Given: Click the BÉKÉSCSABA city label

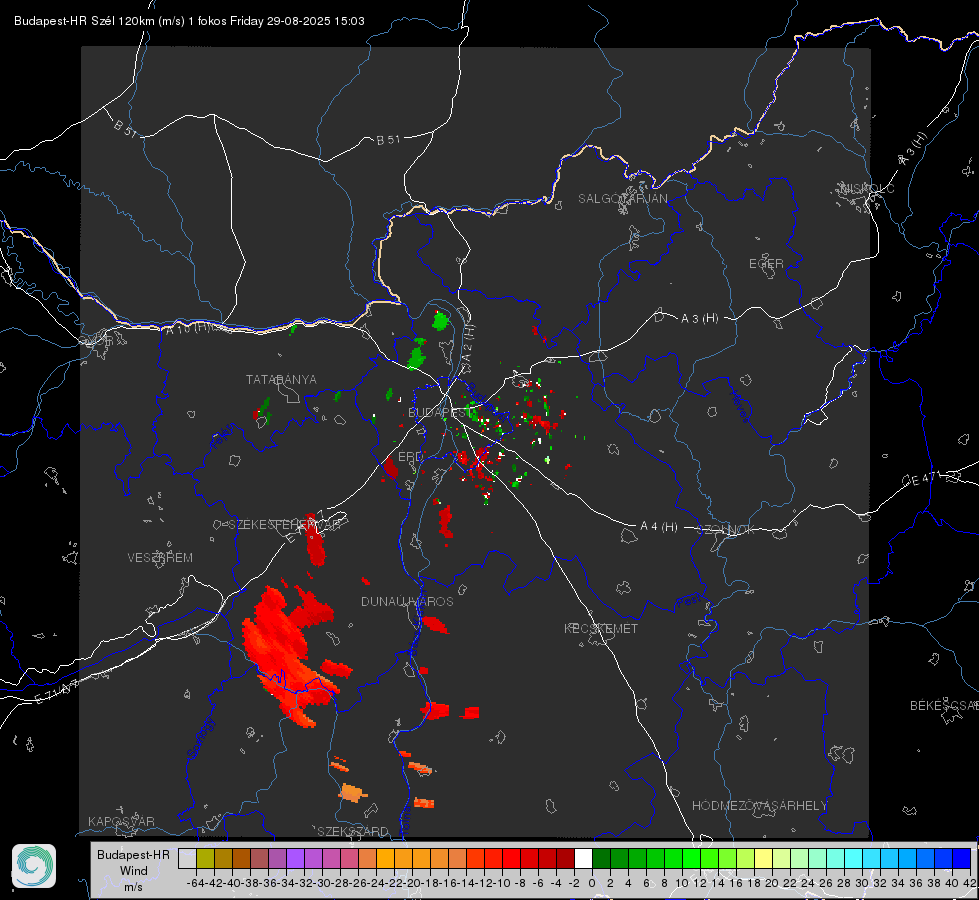Looking at the screenshot, I should (x=944, y=706).
